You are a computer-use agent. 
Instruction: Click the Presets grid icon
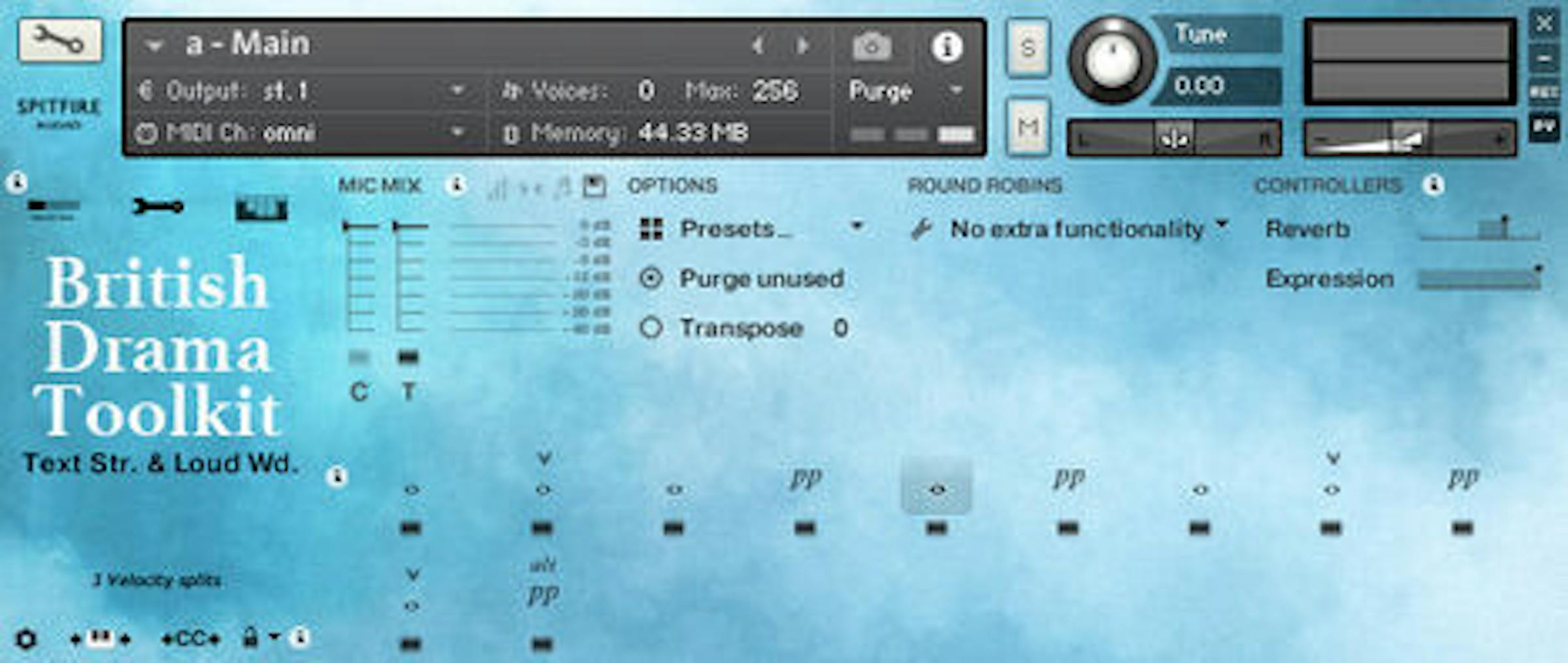click(x=651, y=229)
